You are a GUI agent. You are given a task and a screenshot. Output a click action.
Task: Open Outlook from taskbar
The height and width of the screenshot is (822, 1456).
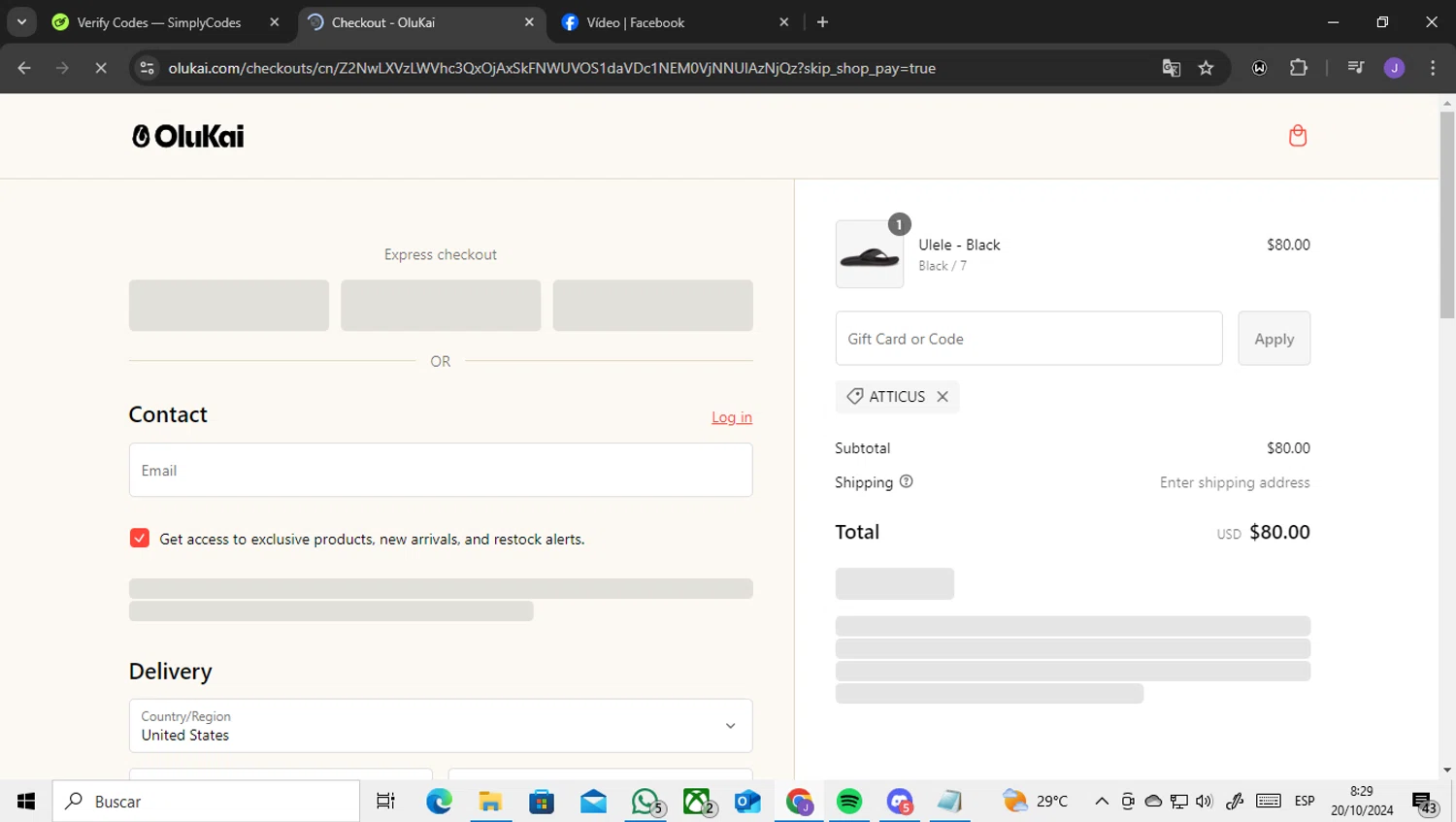pos(747,802)
